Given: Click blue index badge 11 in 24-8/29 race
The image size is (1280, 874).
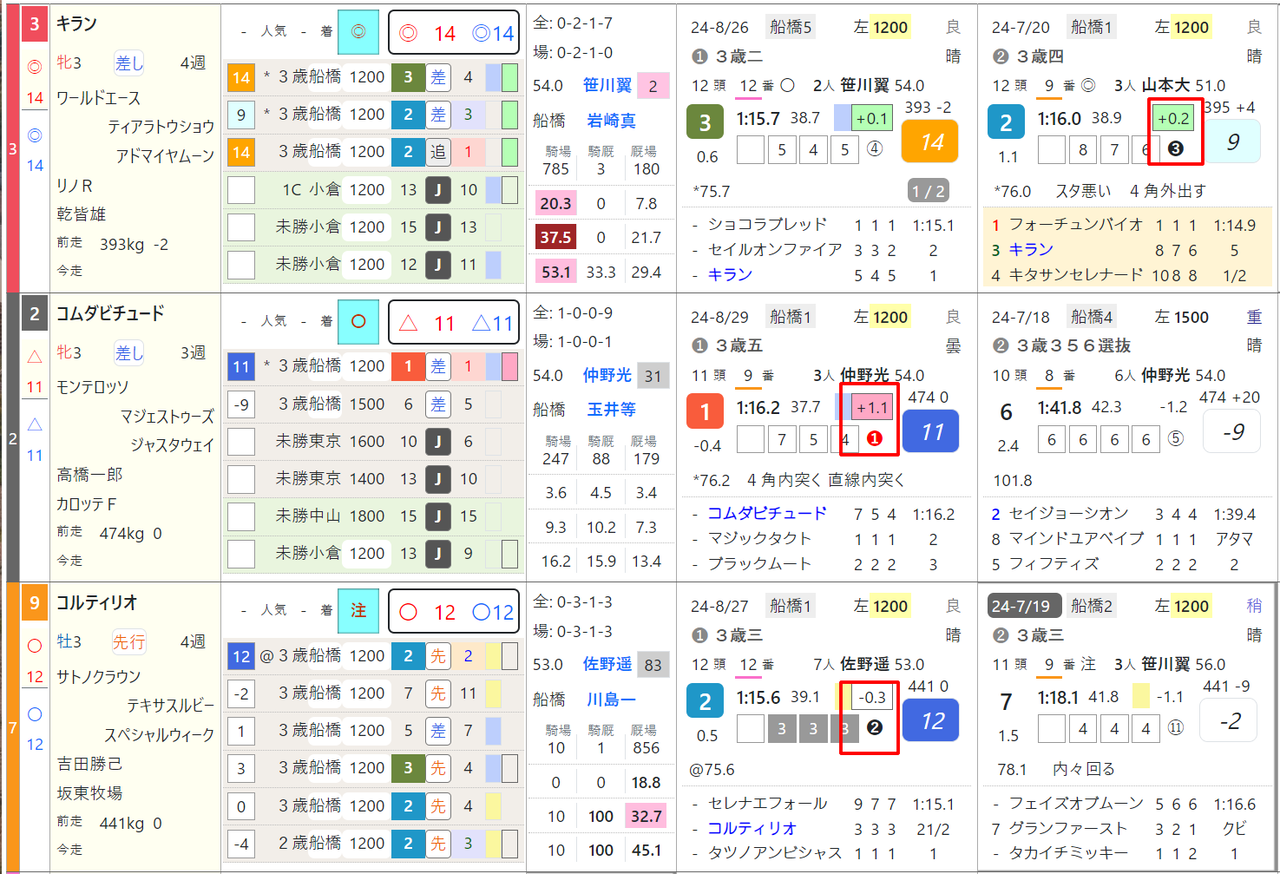Looking at the screenshot, I should pyautogui.click(x=930, y=431).
